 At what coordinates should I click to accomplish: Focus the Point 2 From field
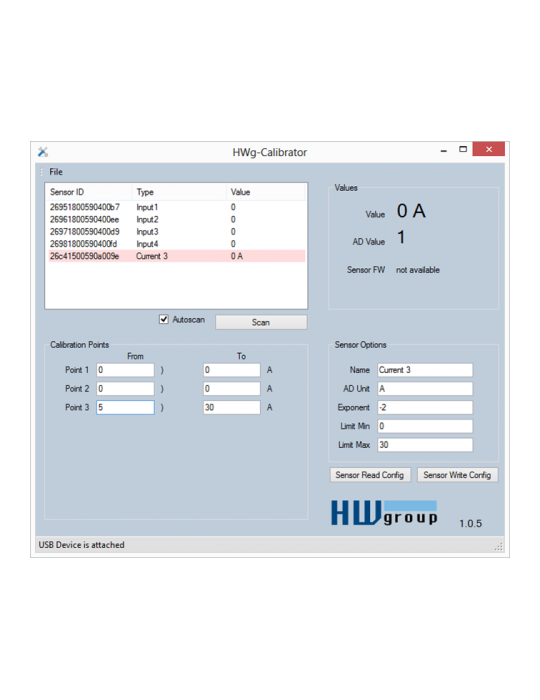[125, 389]
